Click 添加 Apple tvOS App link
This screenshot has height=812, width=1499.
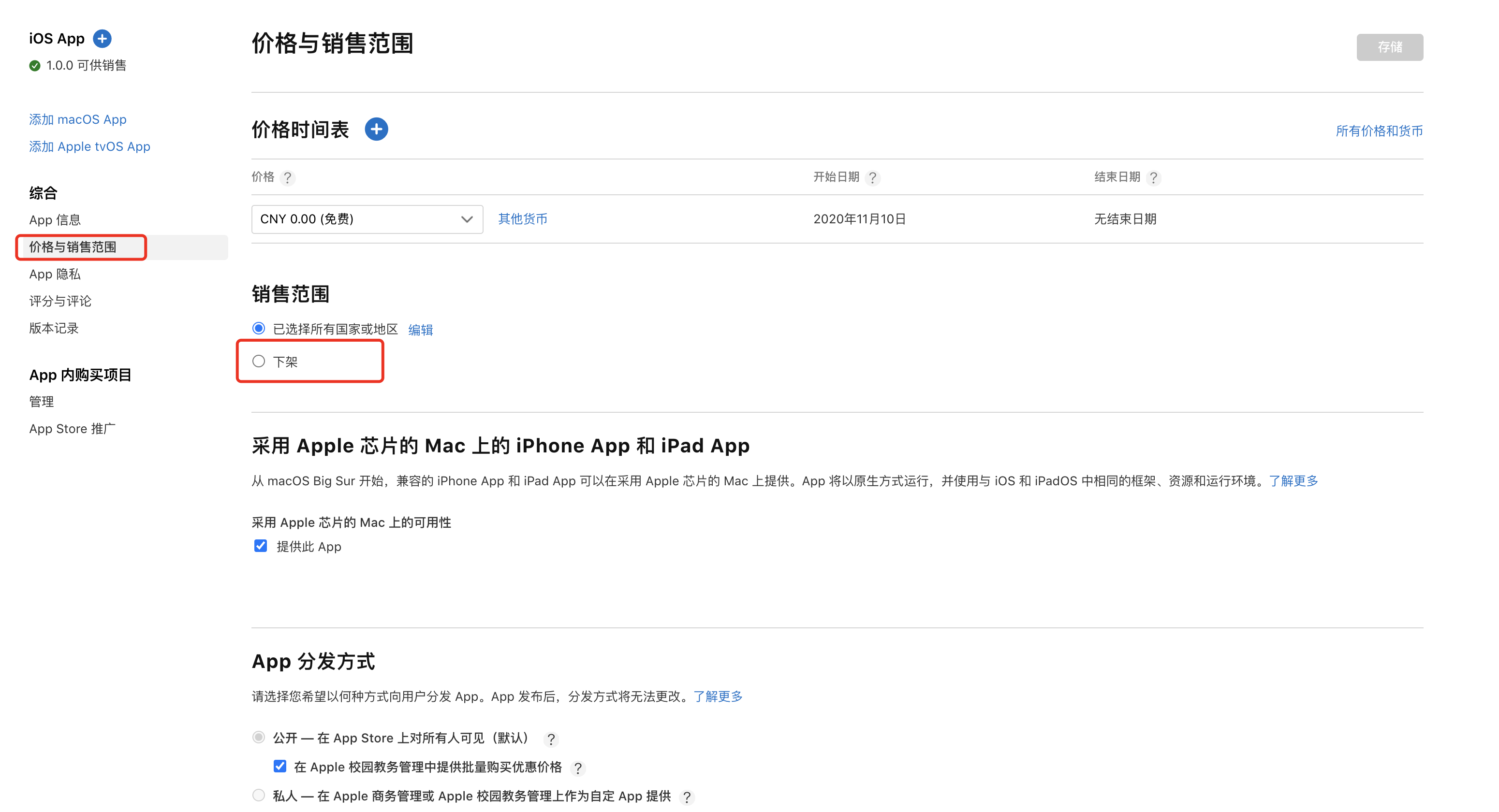pyautogui.click(x=89, y=146)
